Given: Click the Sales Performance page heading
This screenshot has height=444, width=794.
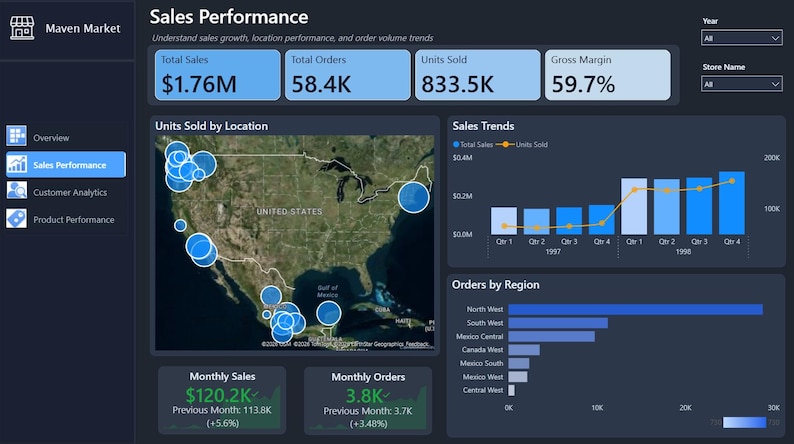Looking at the screenshot, I should pyautogui.click(x=229, y=17).
